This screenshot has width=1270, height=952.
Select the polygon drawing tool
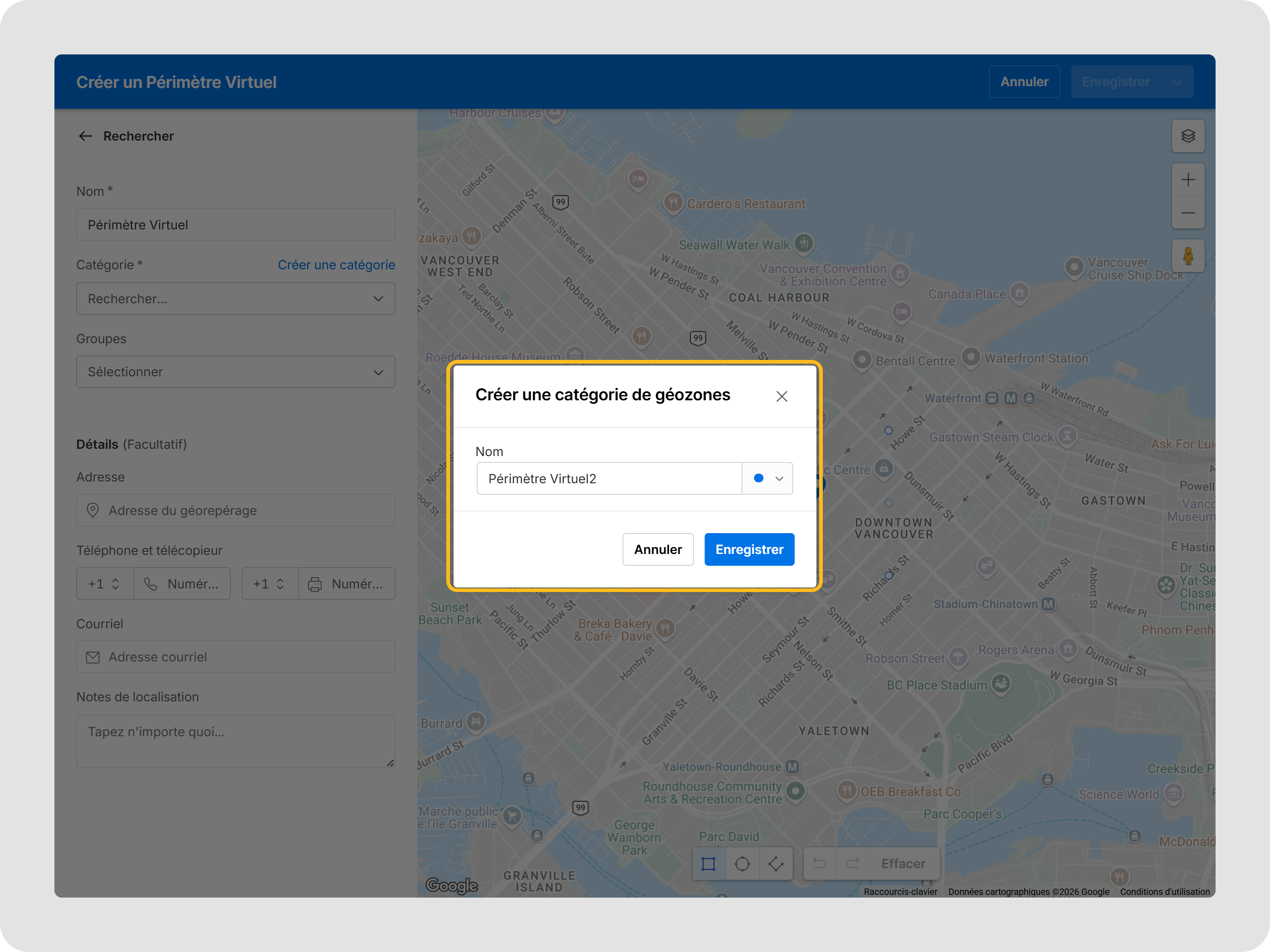776,864
